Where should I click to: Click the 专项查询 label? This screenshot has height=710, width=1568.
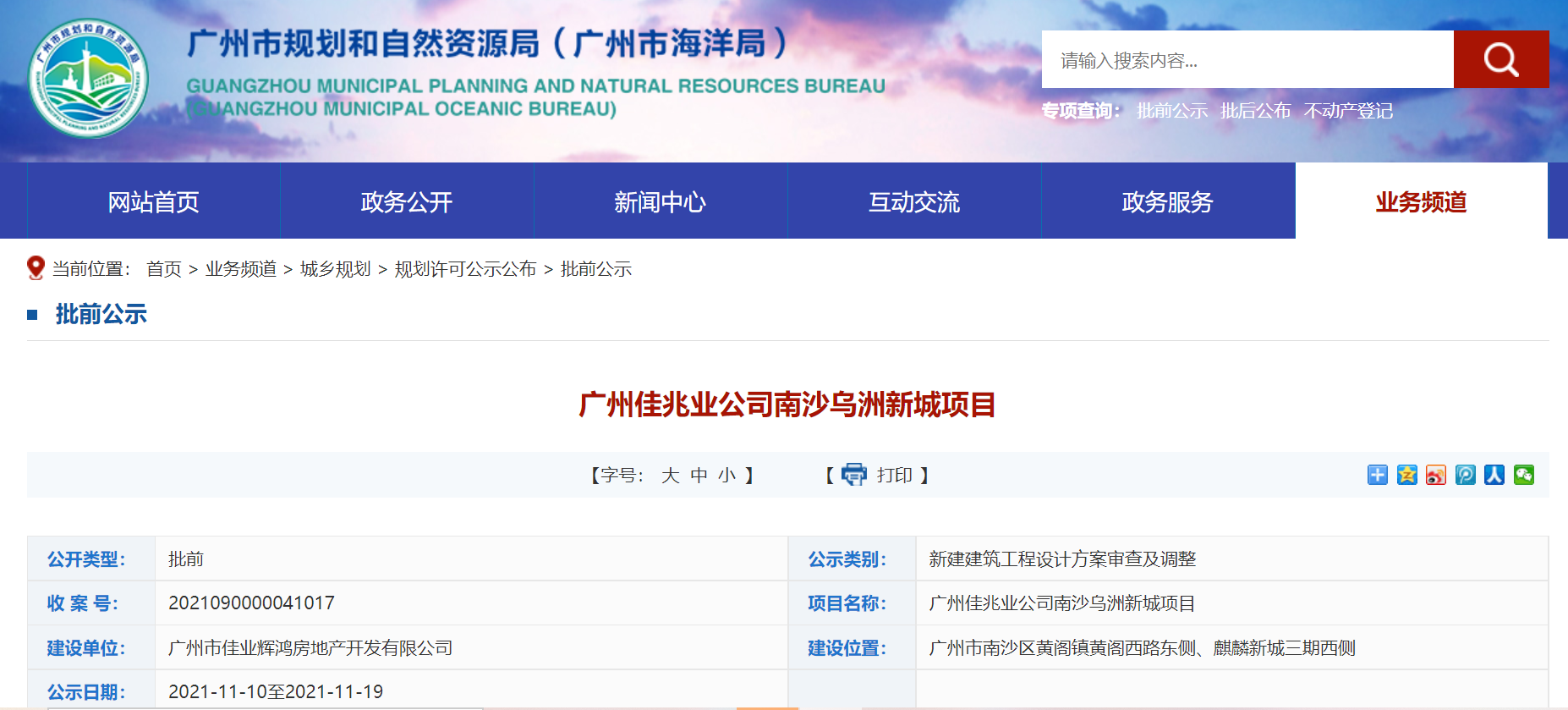pyautogui.click(x=1082, y=111)
